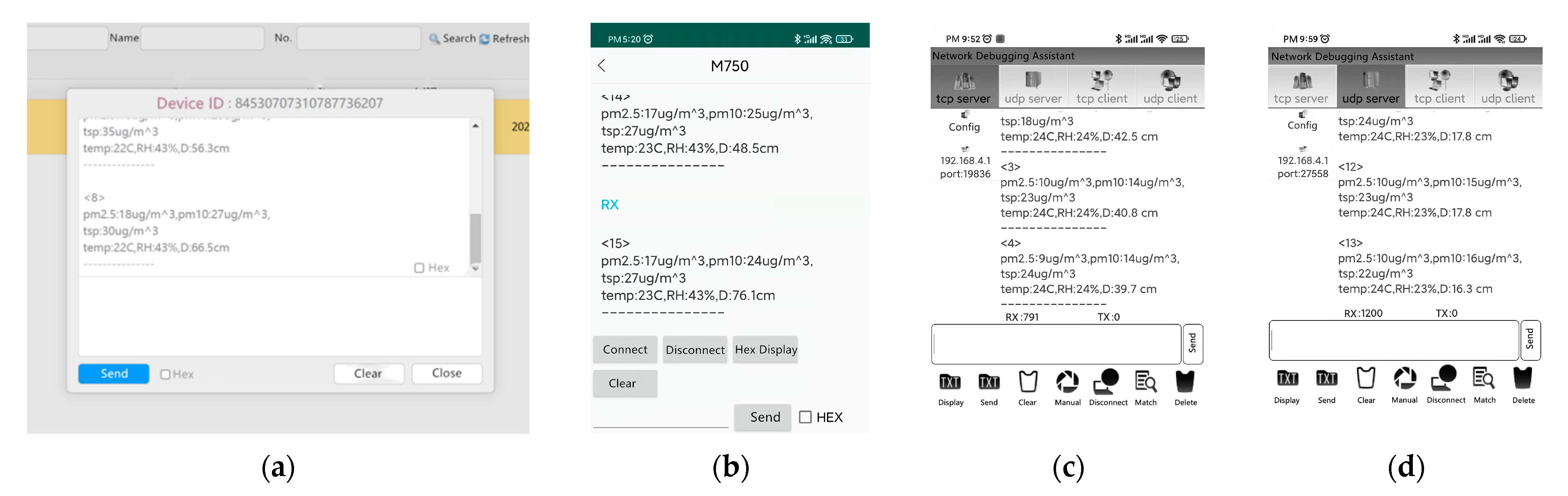Click the Refresh icon in panel (a)
The width and height of the screenshot is (1568, 496).
[x=484, y=39]
